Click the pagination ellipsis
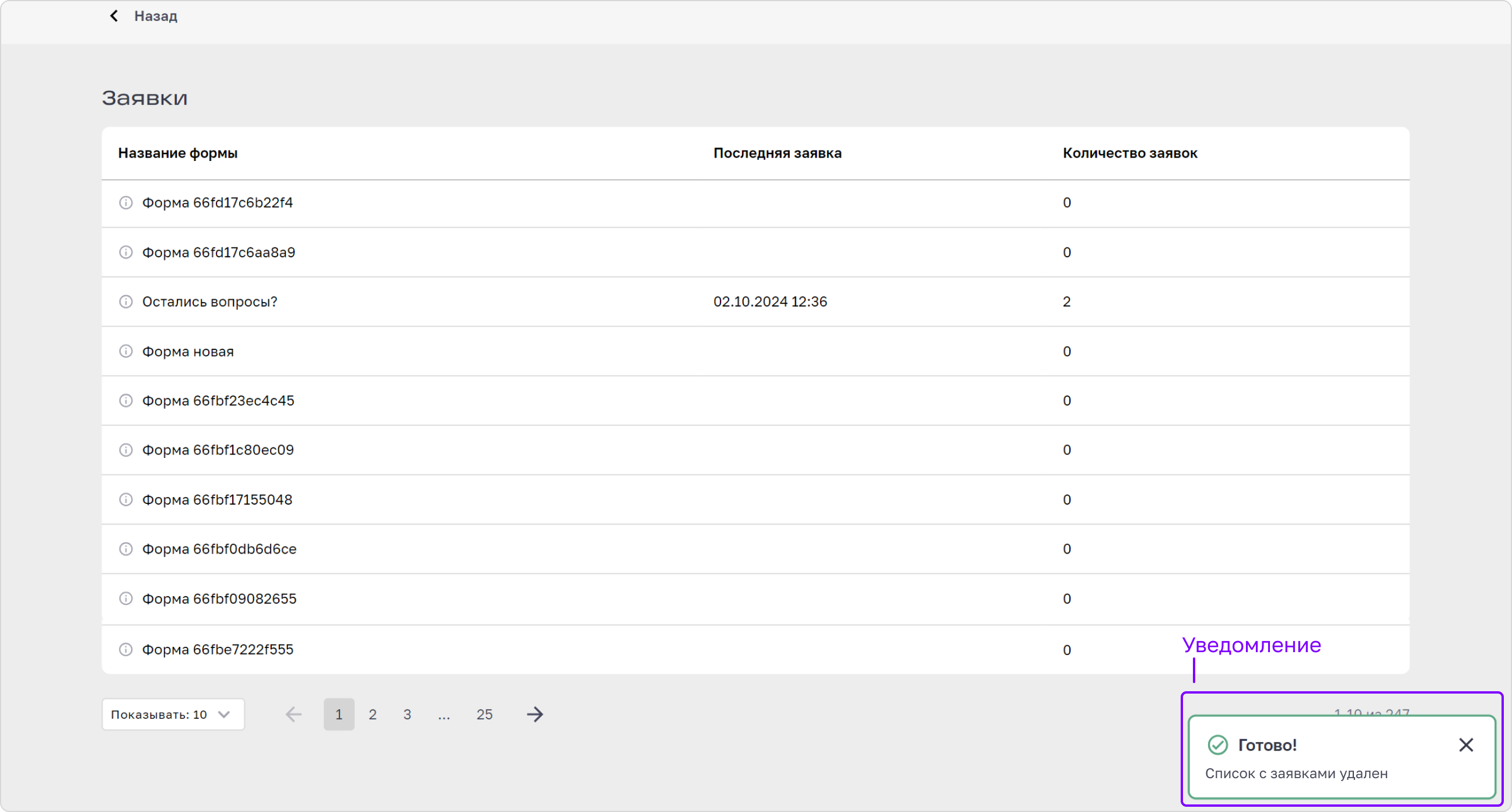 [444, 715]
